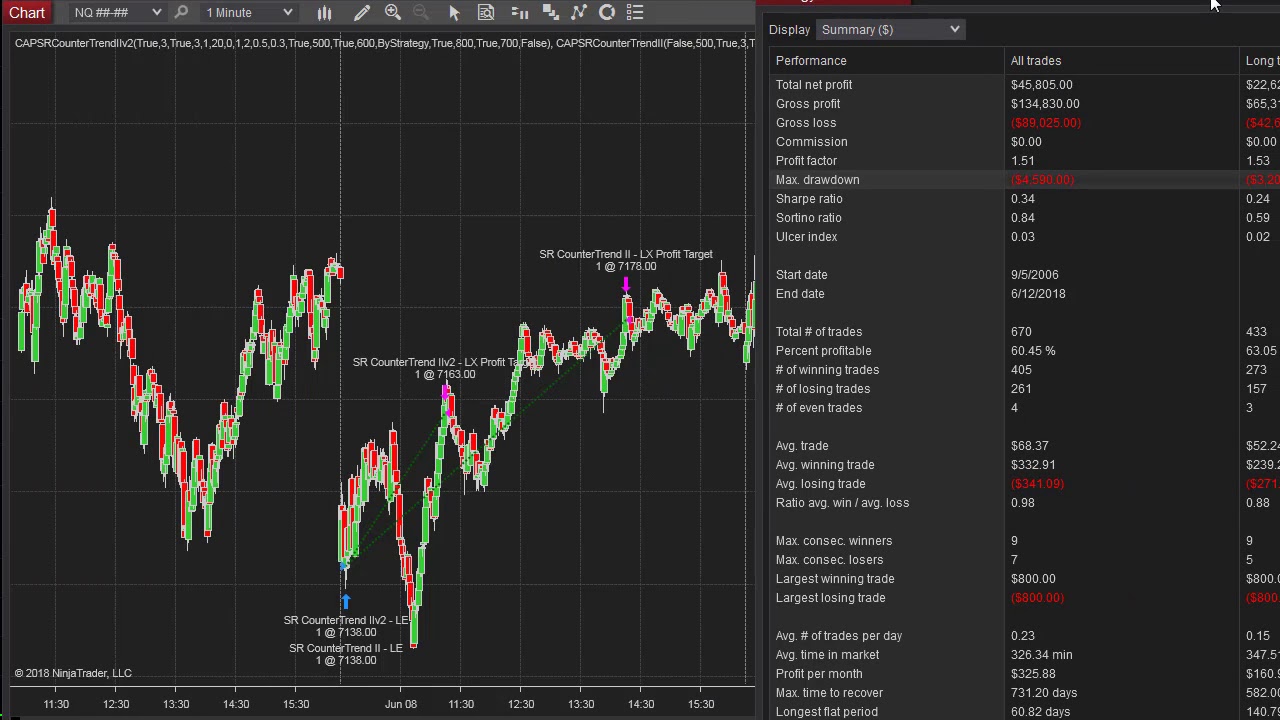Viewport: 1280px width, 720px height.
Task: Click the blue long entry arrow marker
Action: [x=346, y=601]
